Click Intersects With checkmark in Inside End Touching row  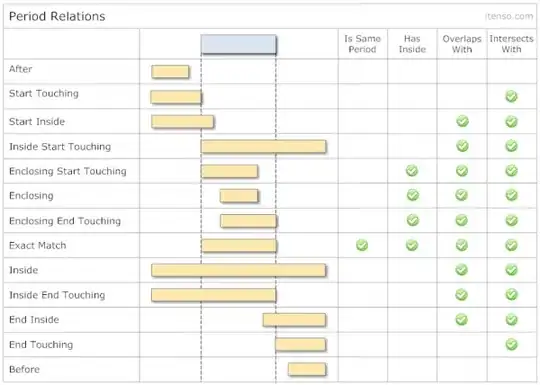pos(511,294)
